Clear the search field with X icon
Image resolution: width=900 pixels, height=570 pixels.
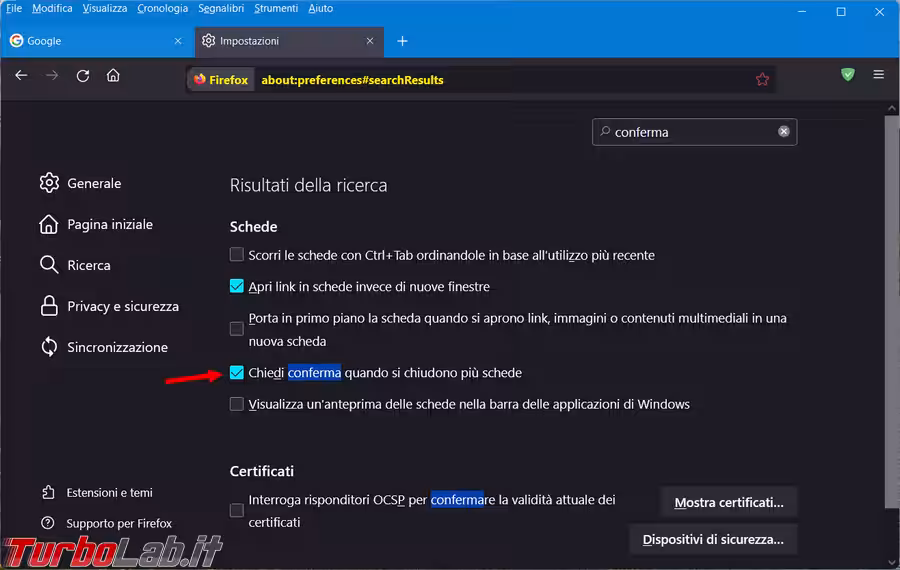click(x=784, y=131)
